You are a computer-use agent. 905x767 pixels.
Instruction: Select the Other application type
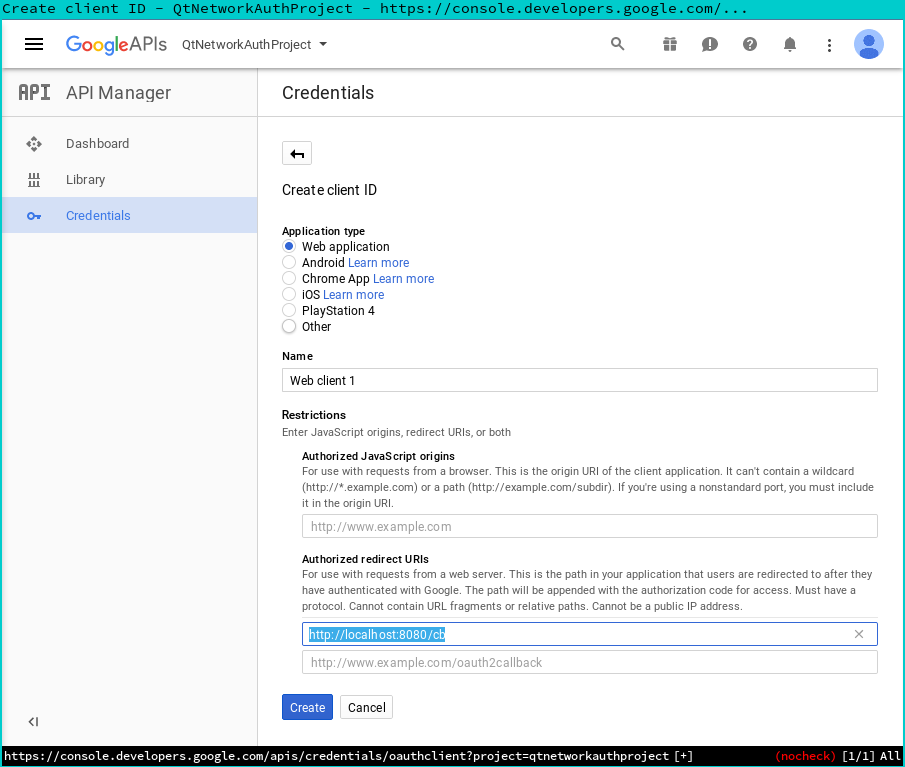[289, 327]
